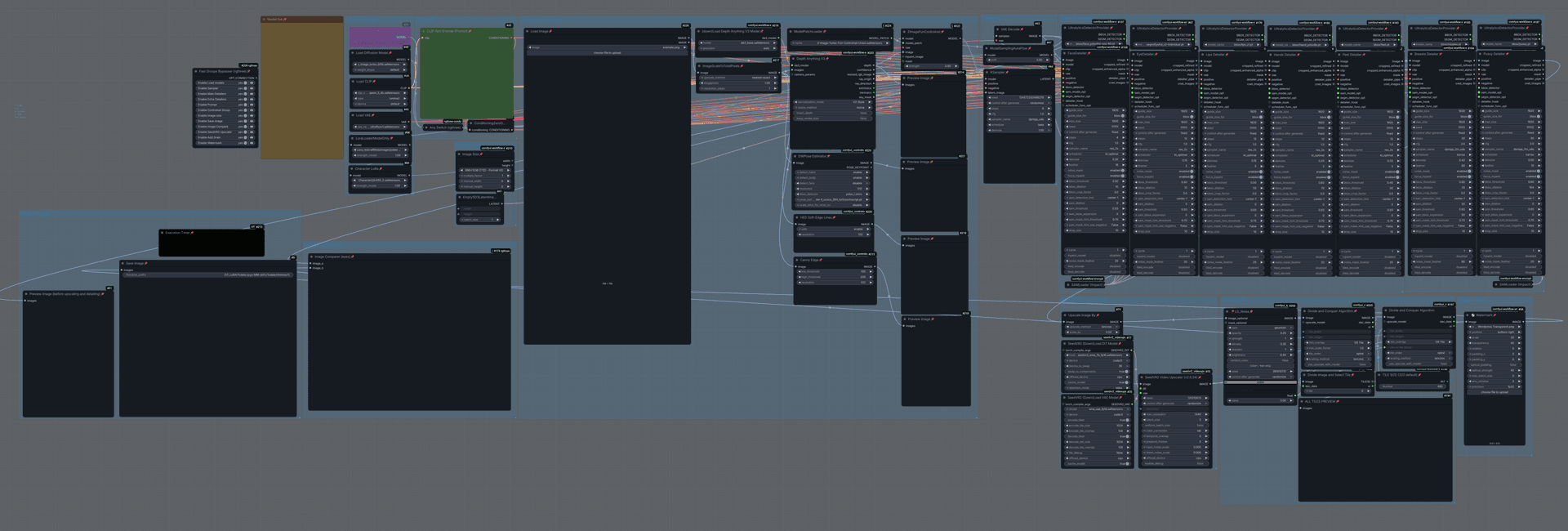Open noise type dropdown in LG_Noise node
This screenshot has height=531, width=1568.
1261,328
